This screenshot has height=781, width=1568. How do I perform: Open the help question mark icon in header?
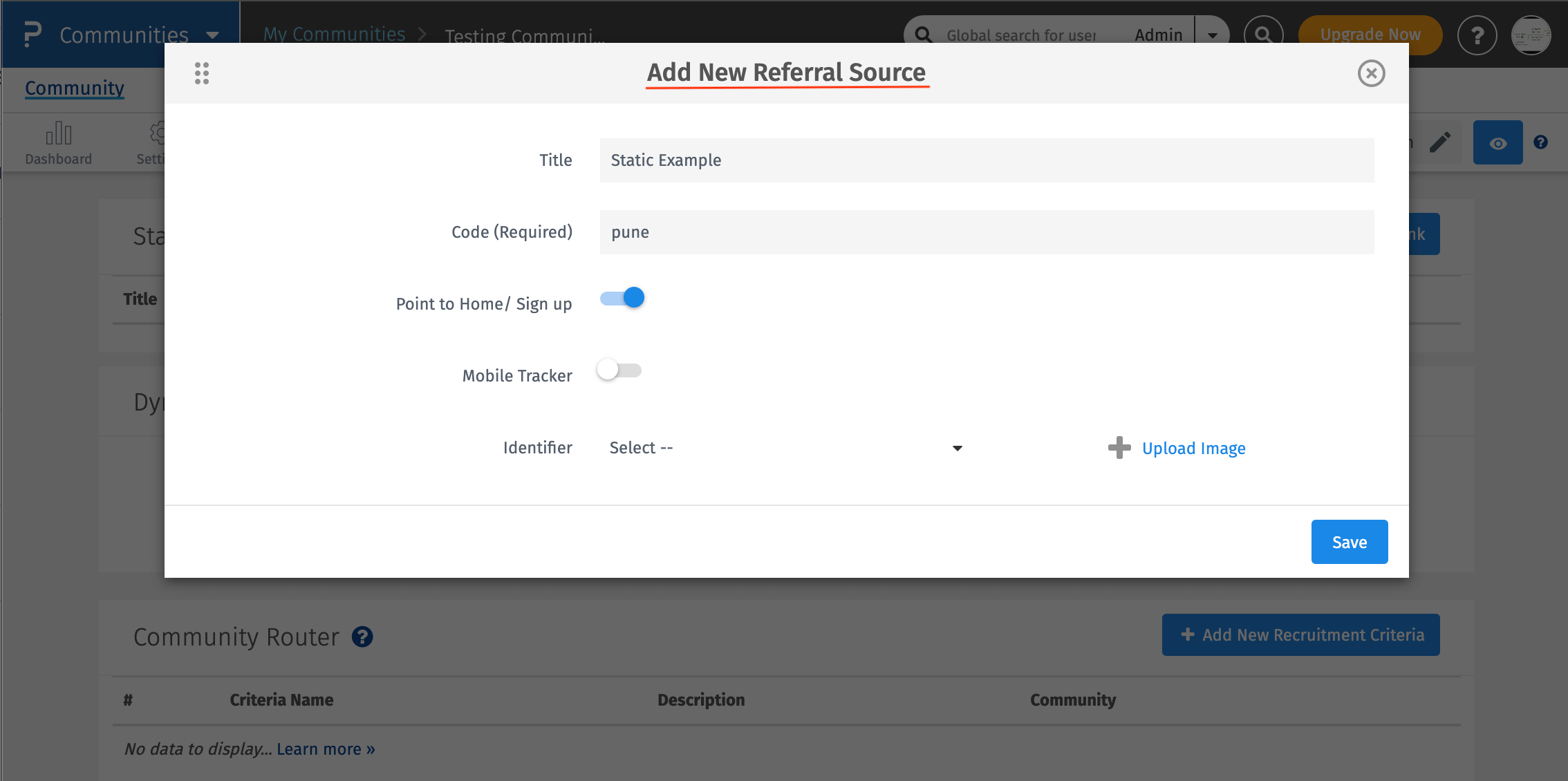tap(1477, 35)
